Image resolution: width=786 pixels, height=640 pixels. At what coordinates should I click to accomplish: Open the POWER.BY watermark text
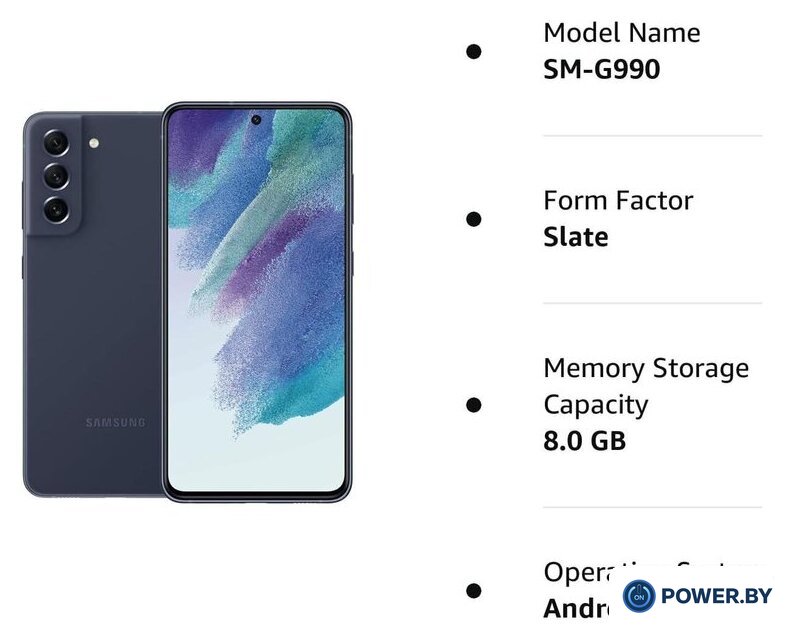coord(716,595)
